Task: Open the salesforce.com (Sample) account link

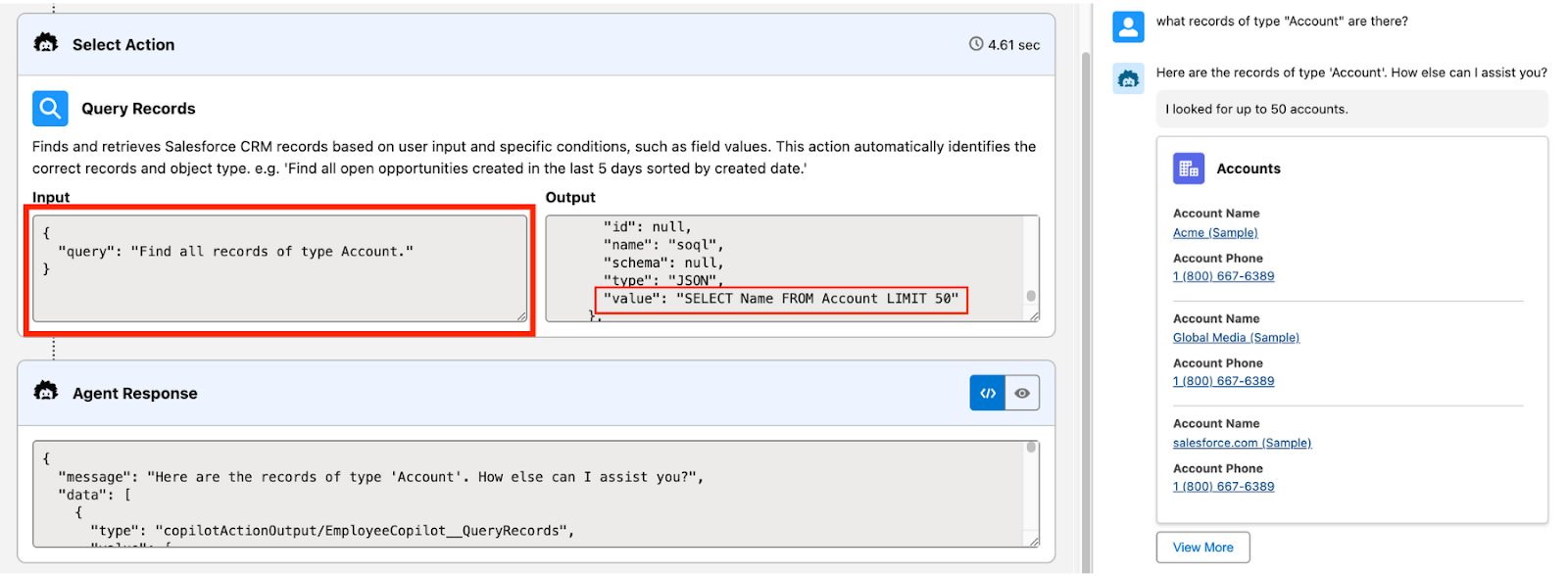Action: (x=1242, y=443)
